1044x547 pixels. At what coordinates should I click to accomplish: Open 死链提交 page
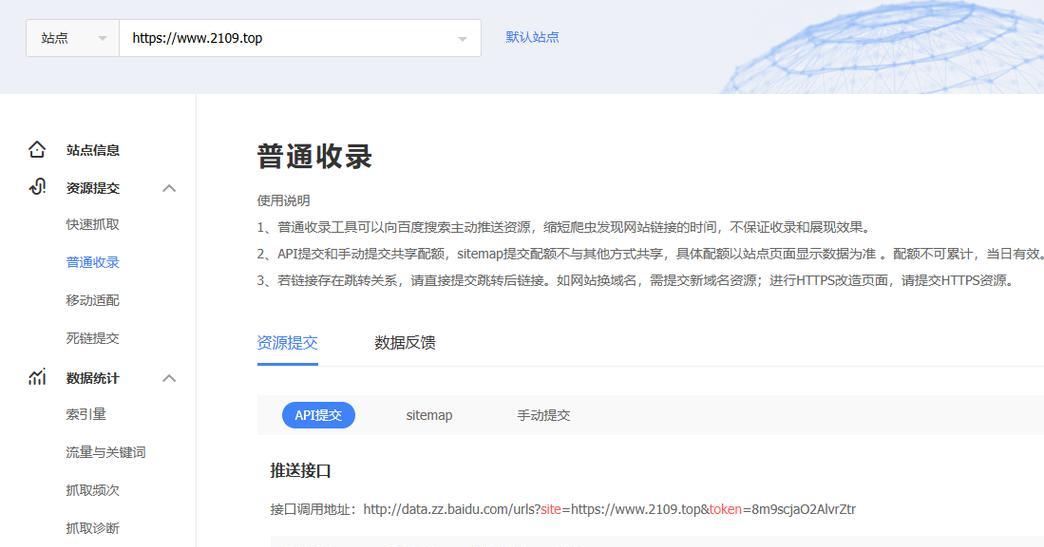[93, 338]
